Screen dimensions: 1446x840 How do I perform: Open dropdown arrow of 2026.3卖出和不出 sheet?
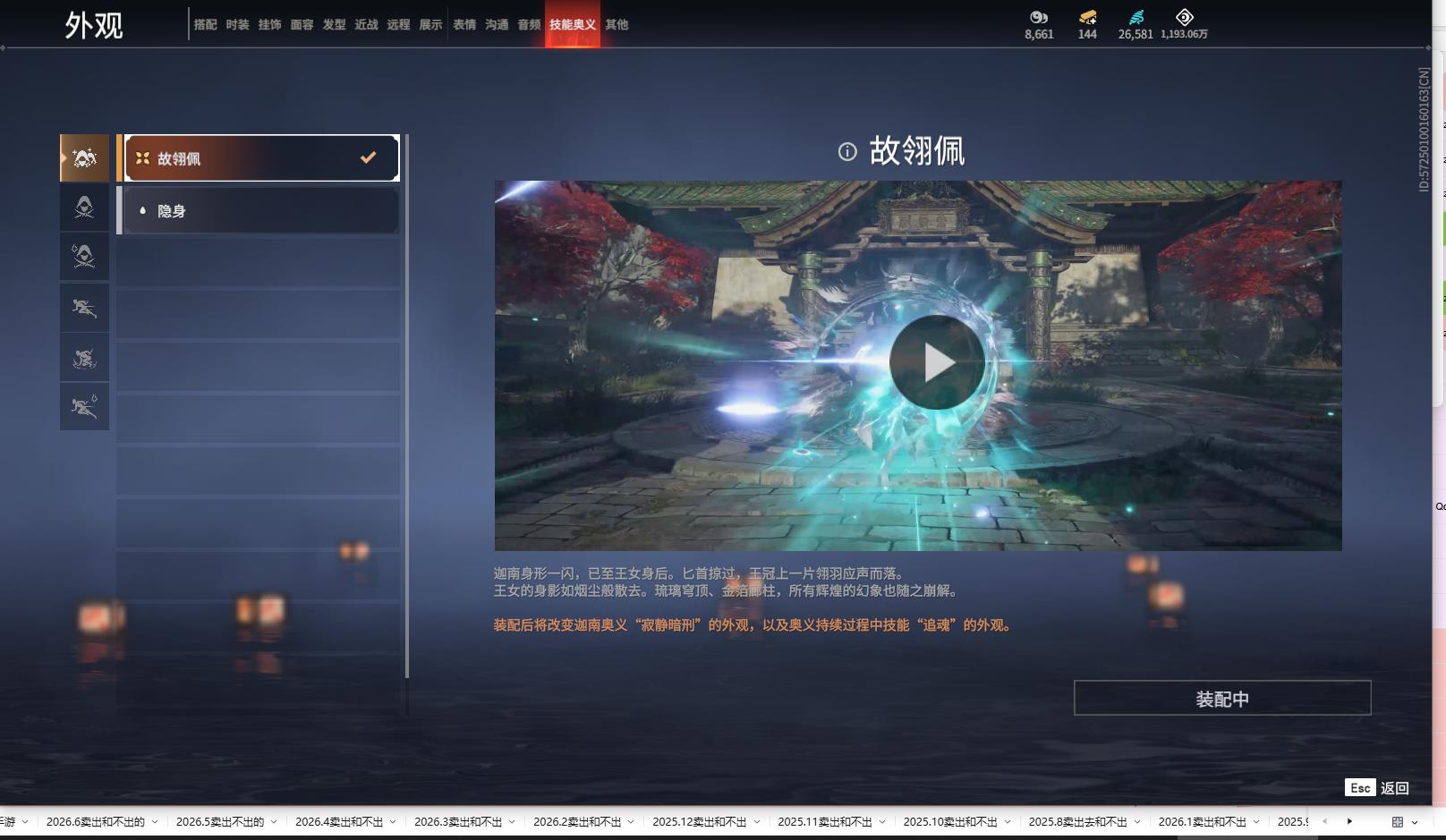click(512, 822)
